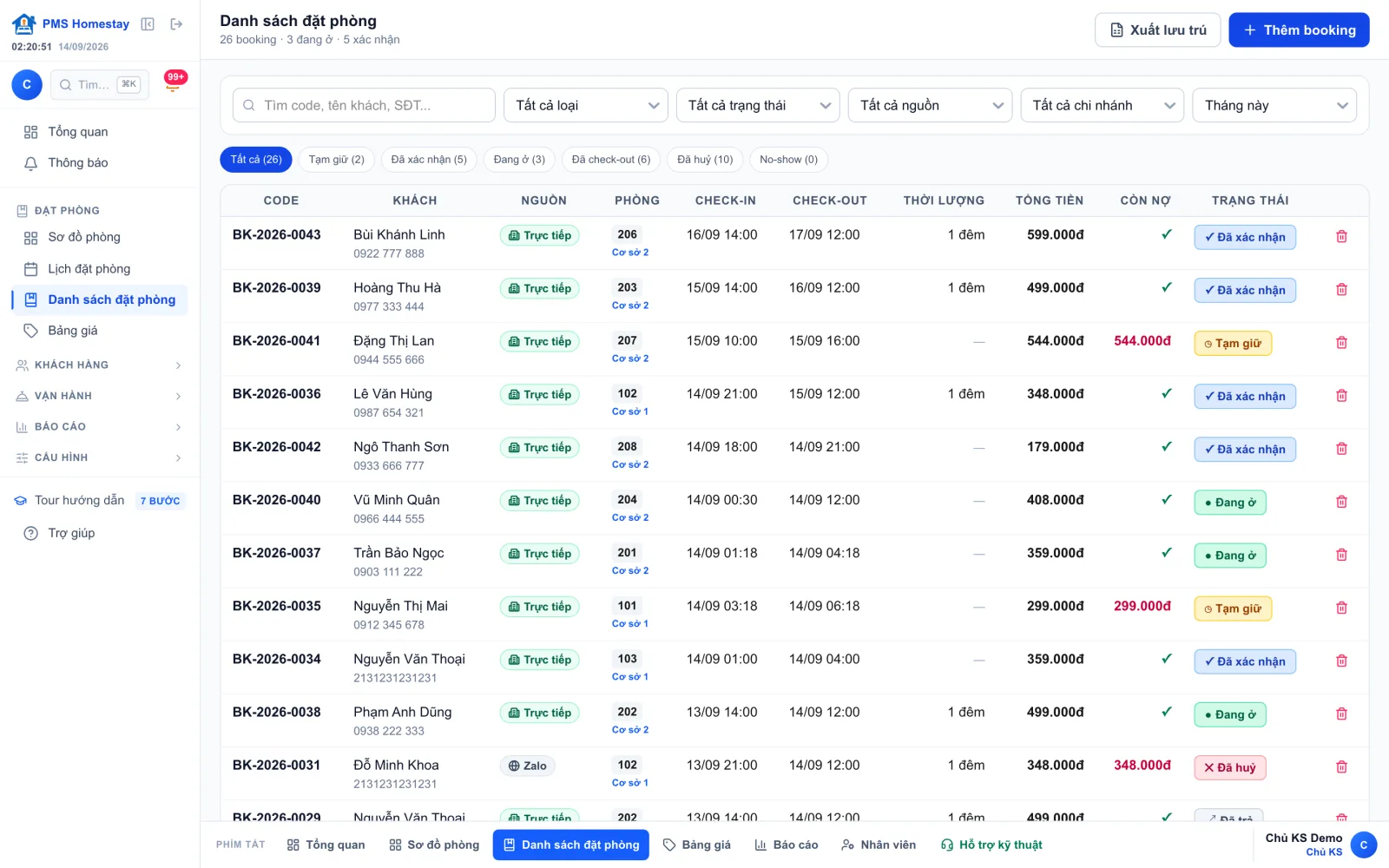Open Lịch đặt phòng in sidebar
Image resolution: width=1389 pixels, height=868 pixels.
pyautogui.click(x=100, y=269)
